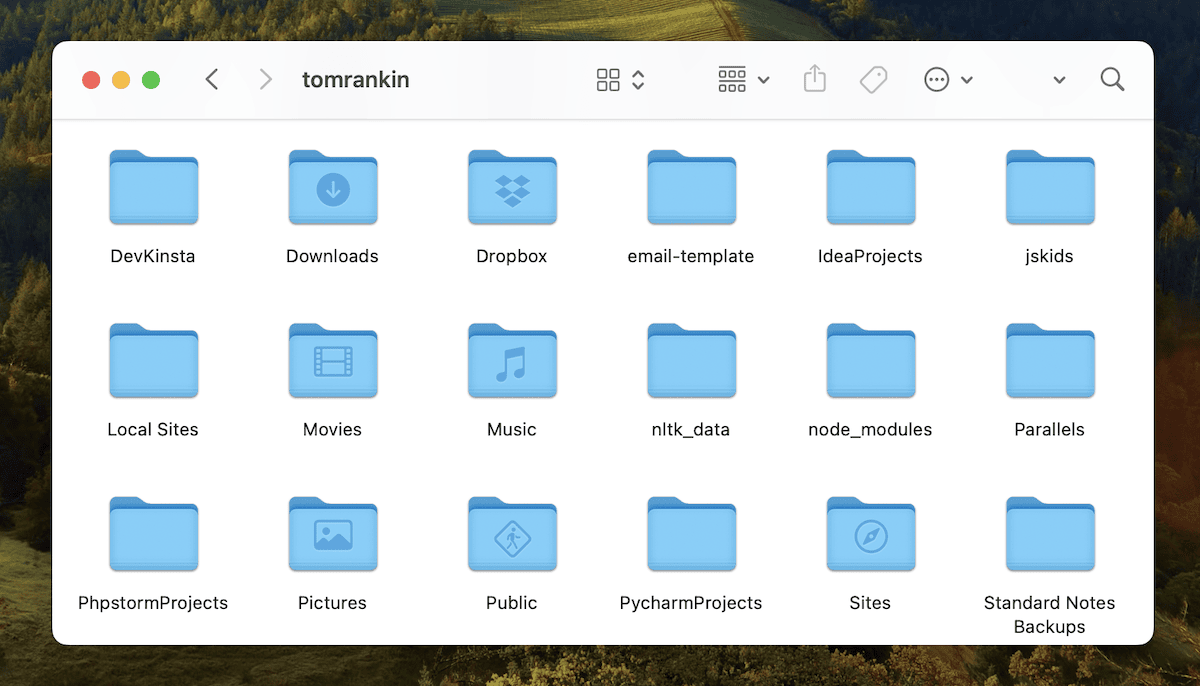Open the DevKinsta folder icon
This screenshot has width=1200, height=686.
point(153,187)
